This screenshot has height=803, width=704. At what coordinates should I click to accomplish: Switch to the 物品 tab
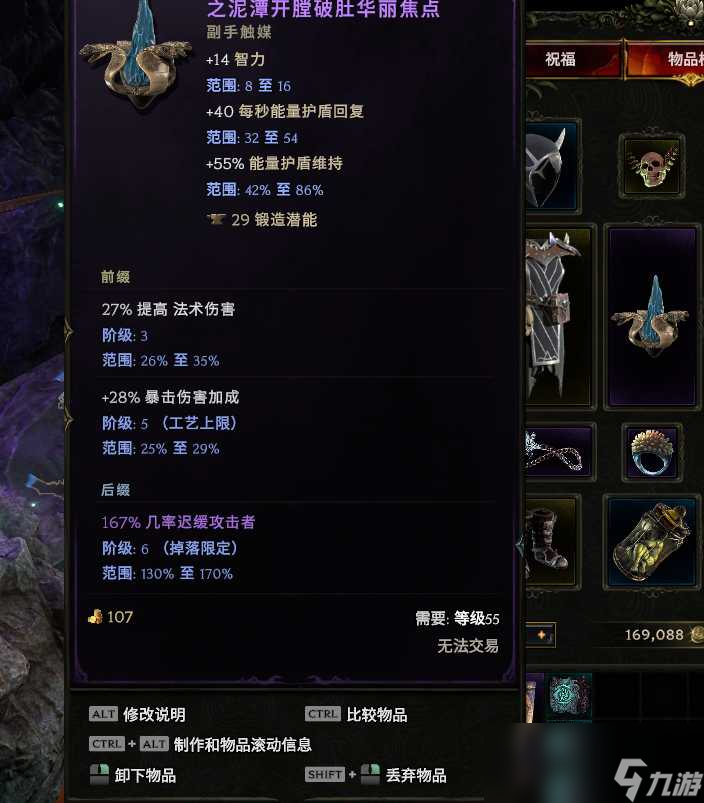click(x=685, y=59)
